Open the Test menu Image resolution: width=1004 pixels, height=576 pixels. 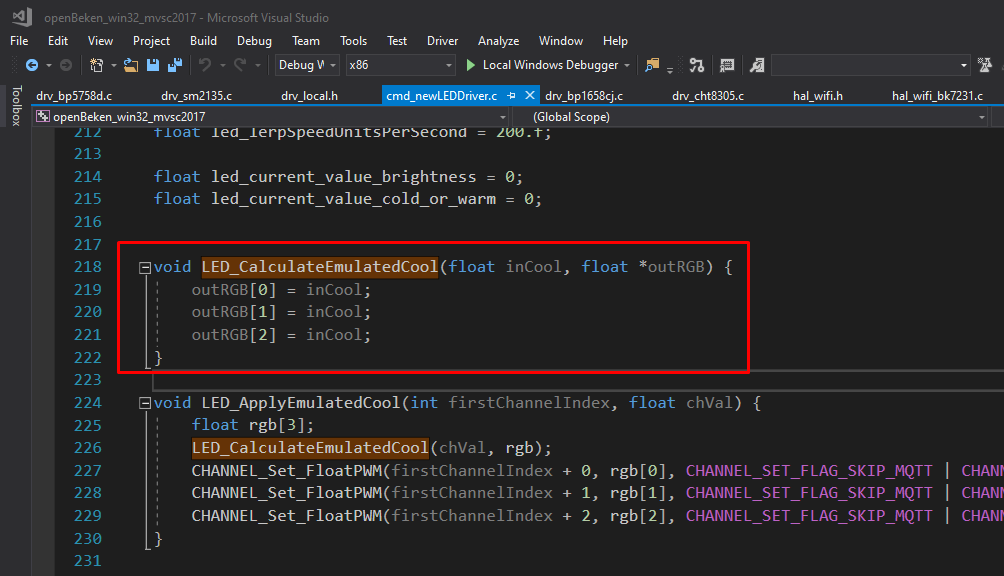pyautogui.click(x=397, y=41)
